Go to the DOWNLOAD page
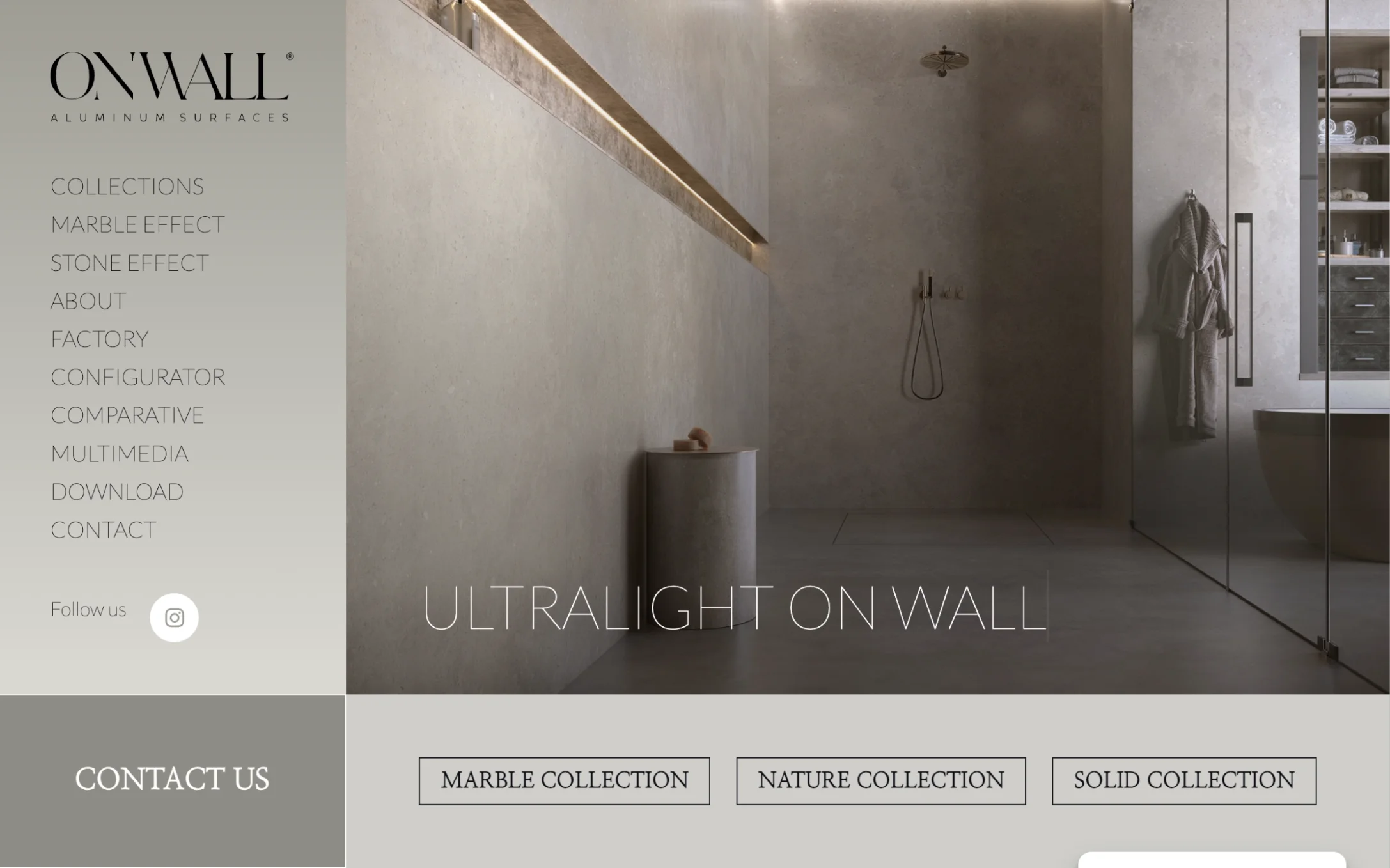 (x=117, y=492)
